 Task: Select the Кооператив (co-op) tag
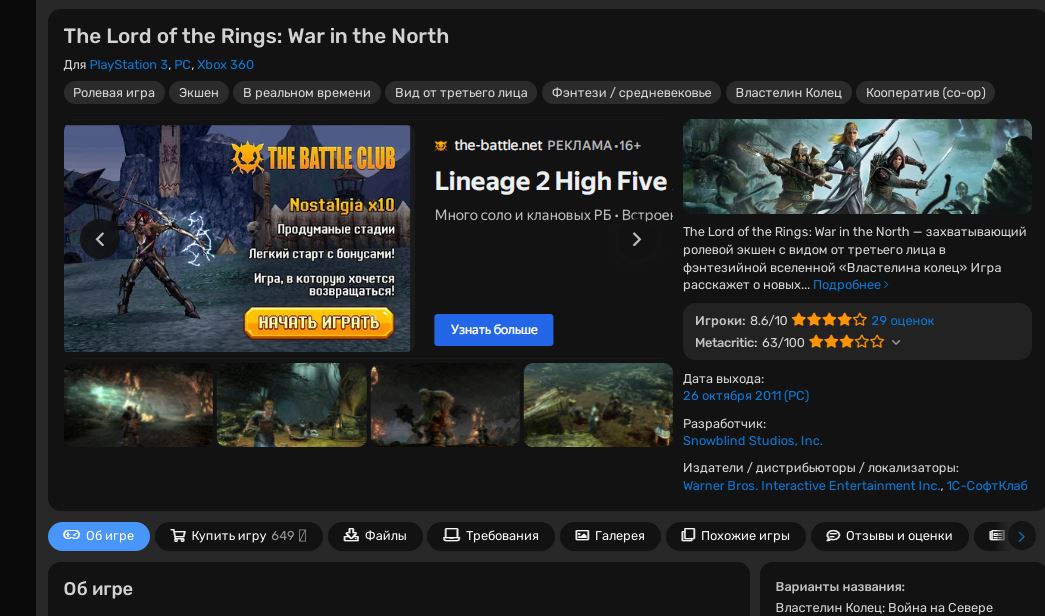926,93
